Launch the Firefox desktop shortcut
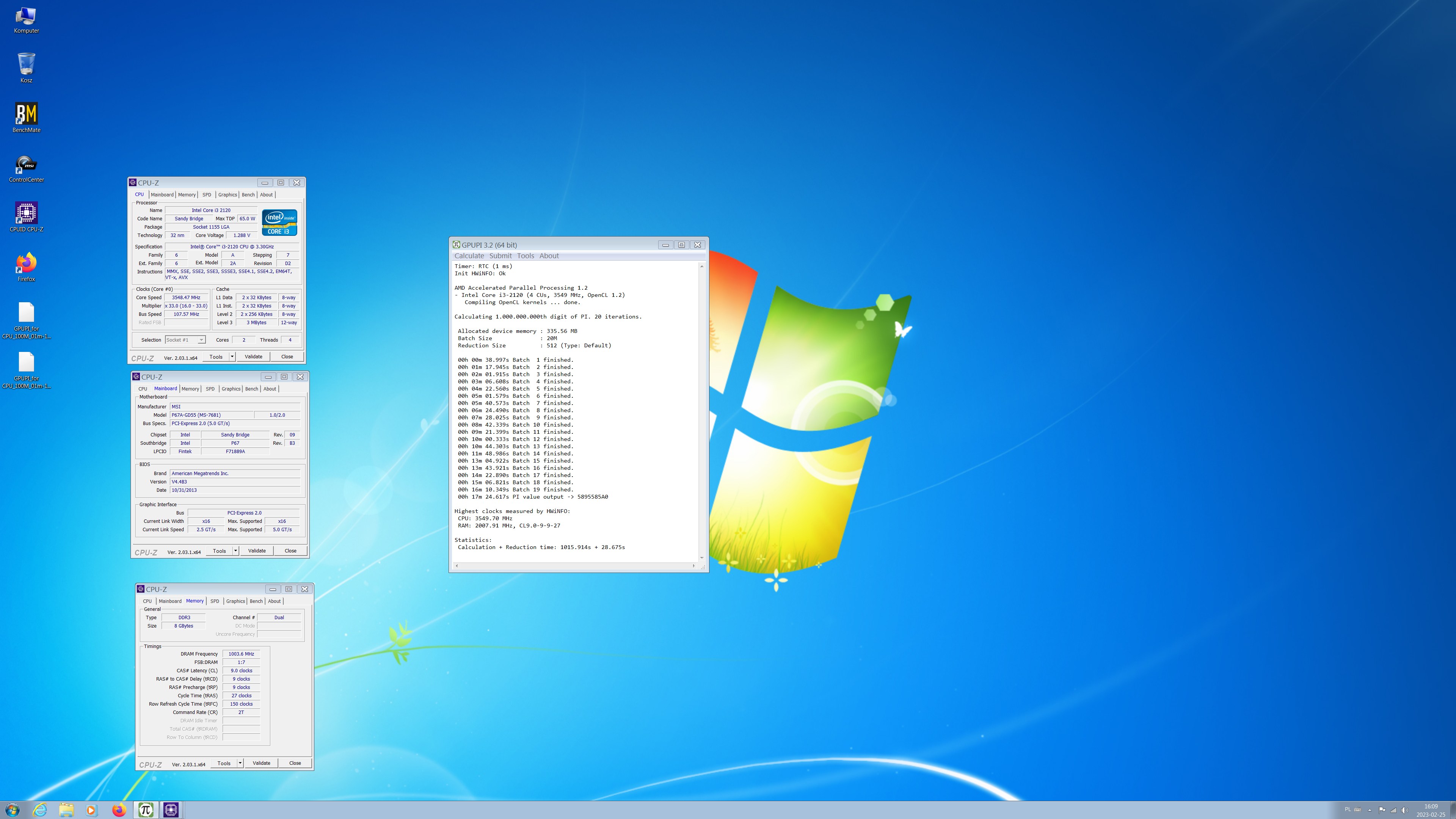 click(26, 267)
